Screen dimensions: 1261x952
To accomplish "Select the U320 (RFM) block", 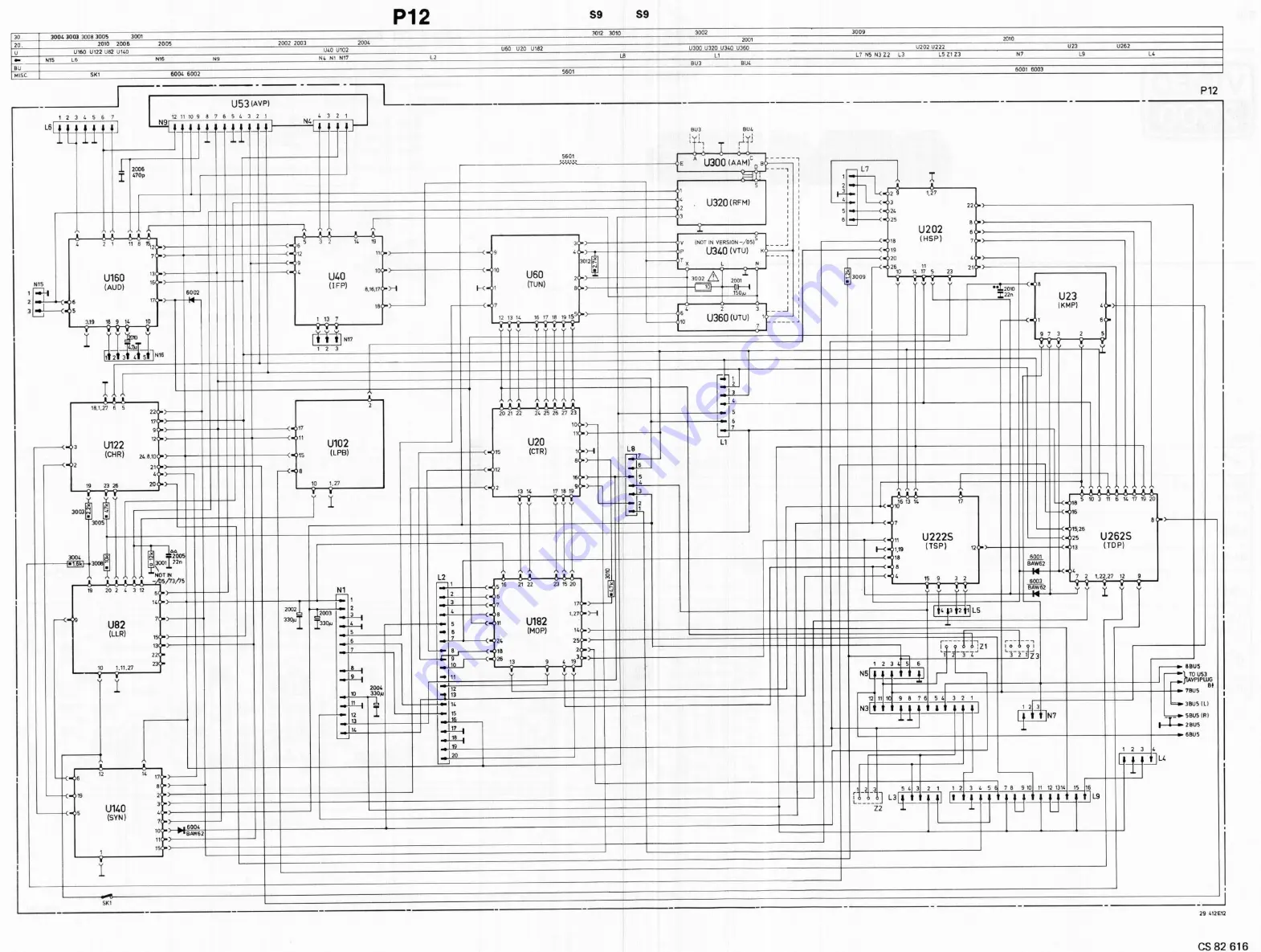I will [x=721, y=202].
